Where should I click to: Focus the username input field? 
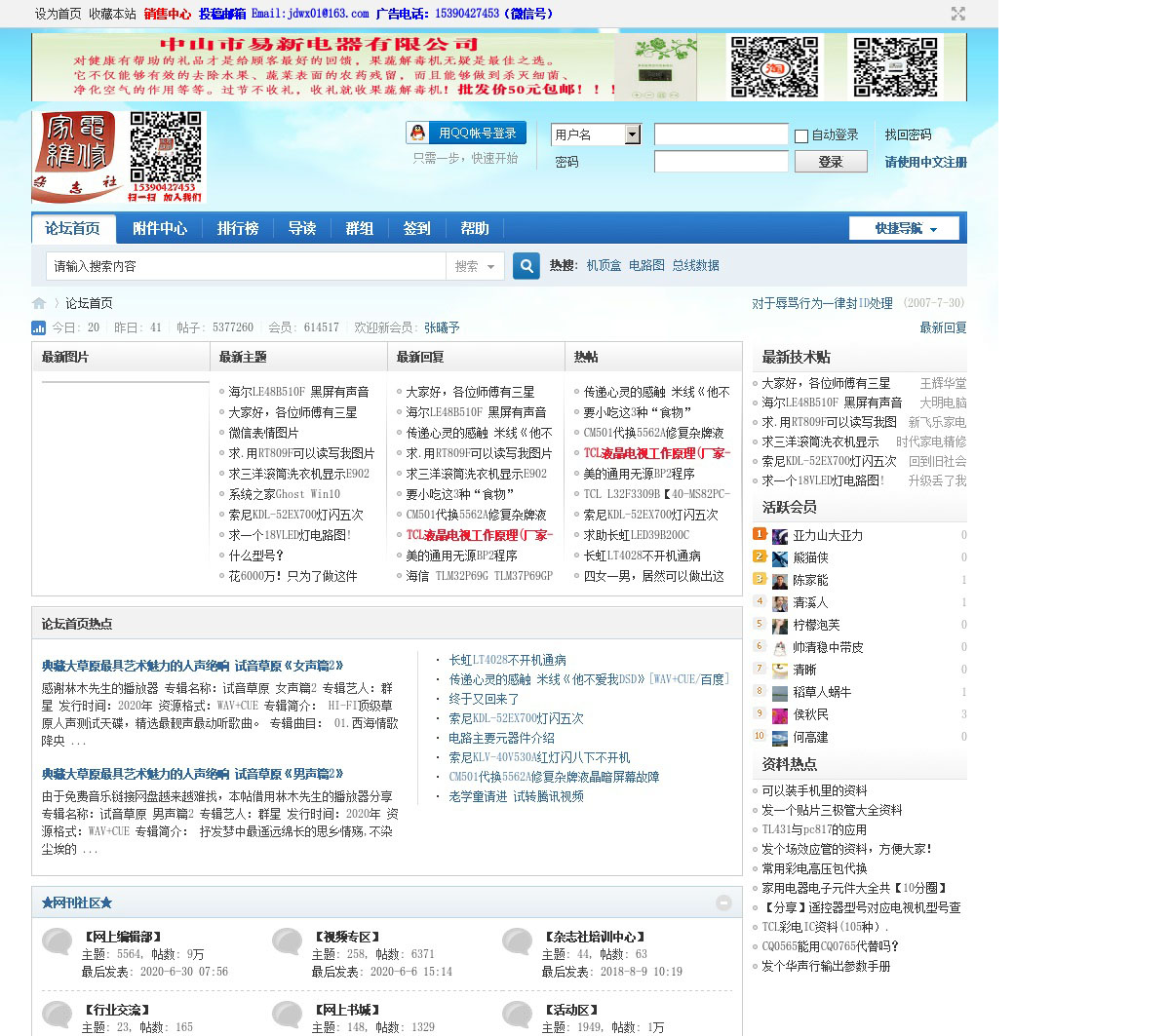(x=721, y=134)
